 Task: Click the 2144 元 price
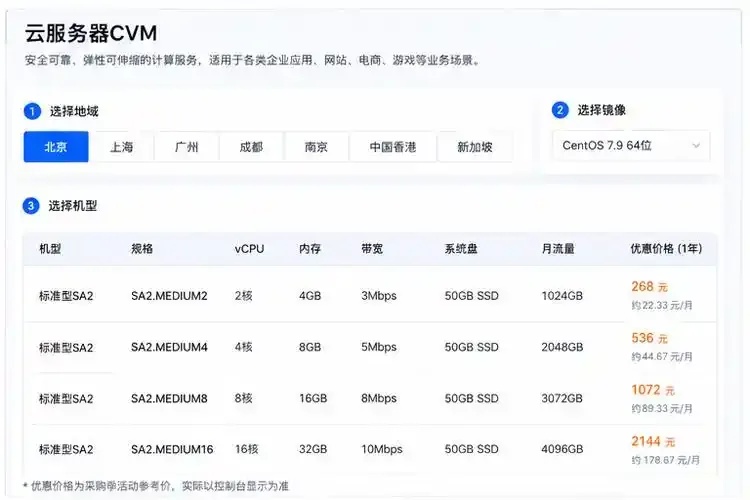click(653, 441)
